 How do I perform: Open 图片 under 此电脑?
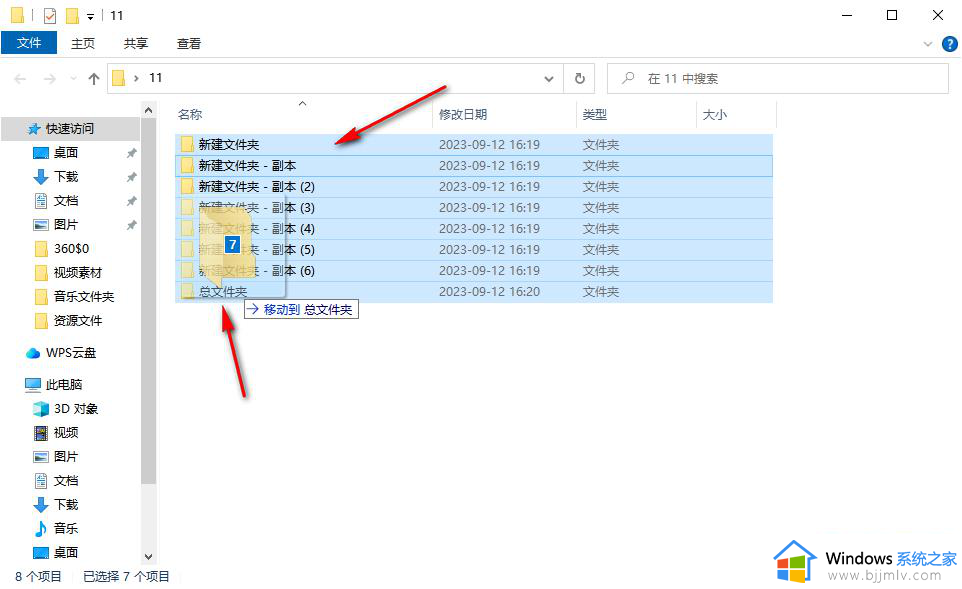click(x=66, y=456)
